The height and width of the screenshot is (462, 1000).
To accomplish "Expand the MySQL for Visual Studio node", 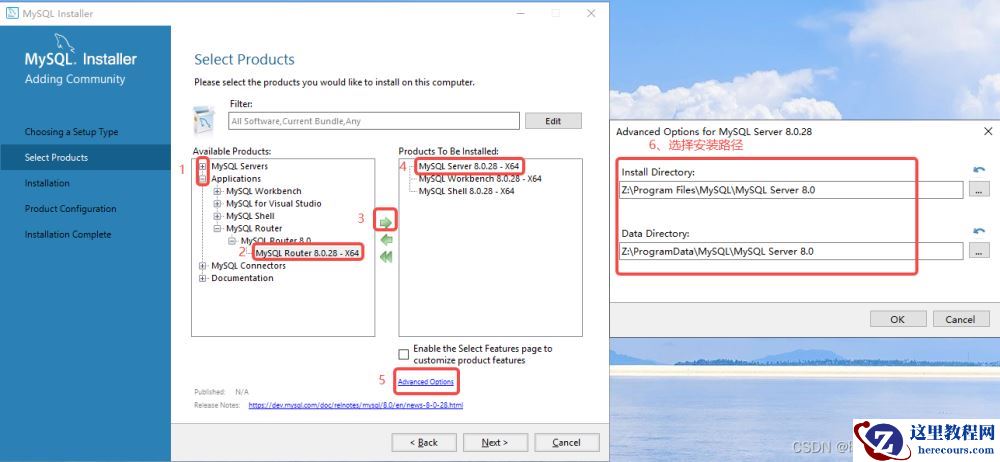I will [x=217, y=204].
